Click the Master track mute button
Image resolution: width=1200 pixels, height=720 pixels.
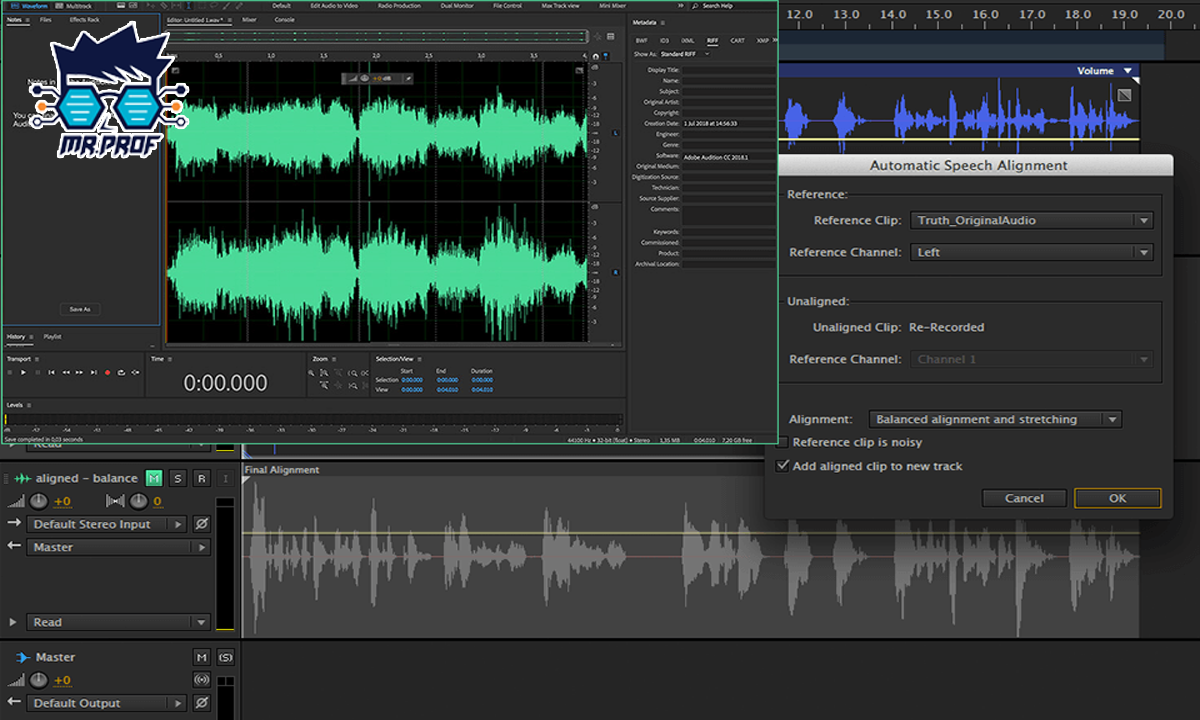[x=201, y=657]
